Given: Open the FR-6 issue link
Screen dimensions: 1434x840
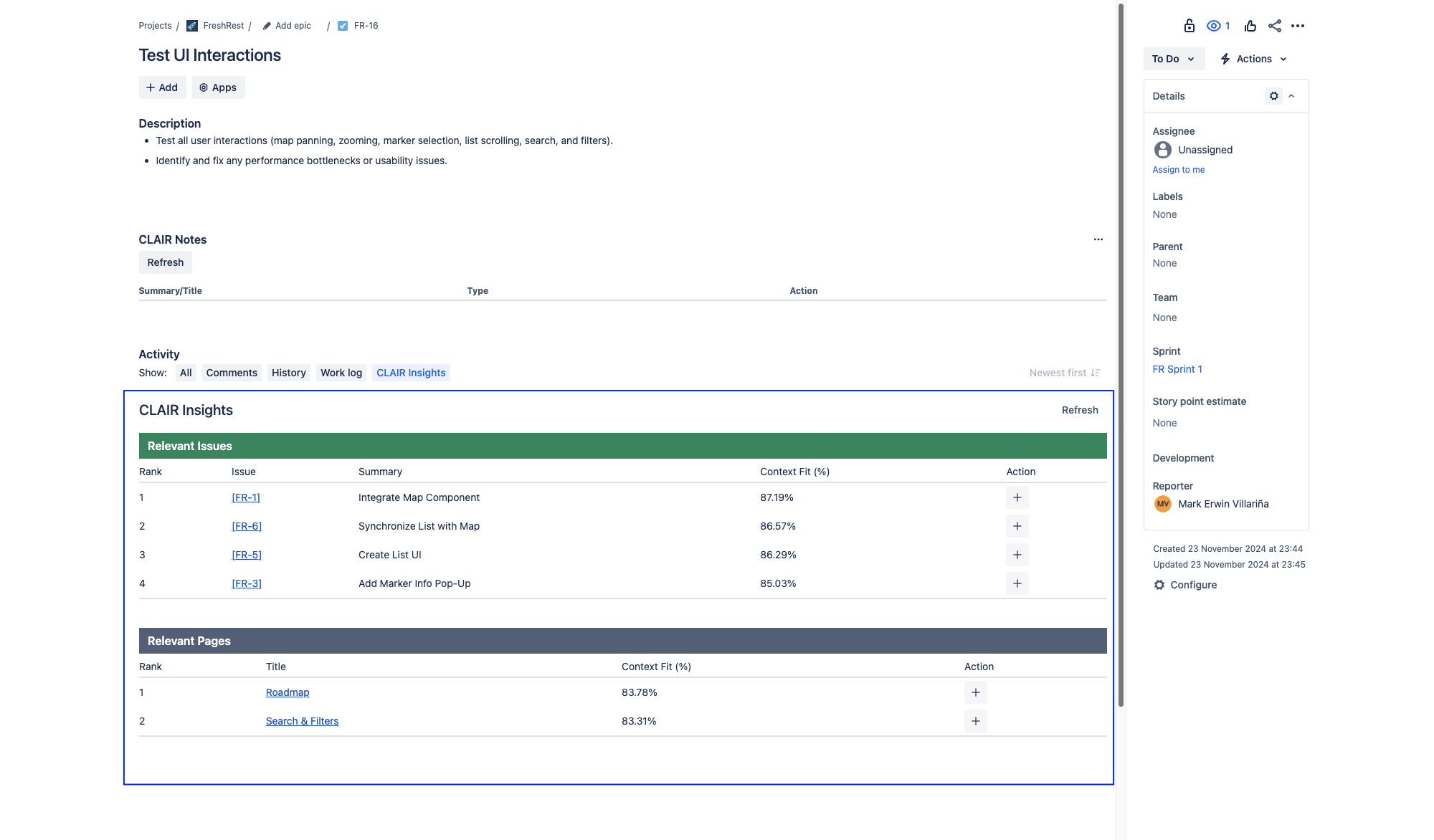Looking at the screenshot, I should (247, 526).
